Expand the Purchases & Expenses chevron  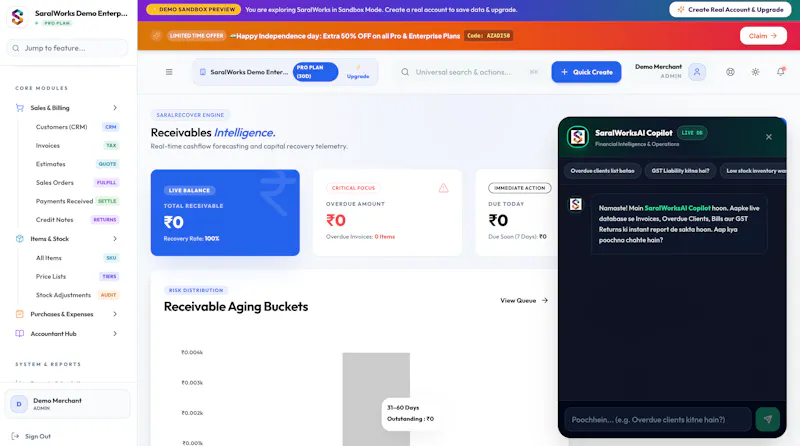115,314
